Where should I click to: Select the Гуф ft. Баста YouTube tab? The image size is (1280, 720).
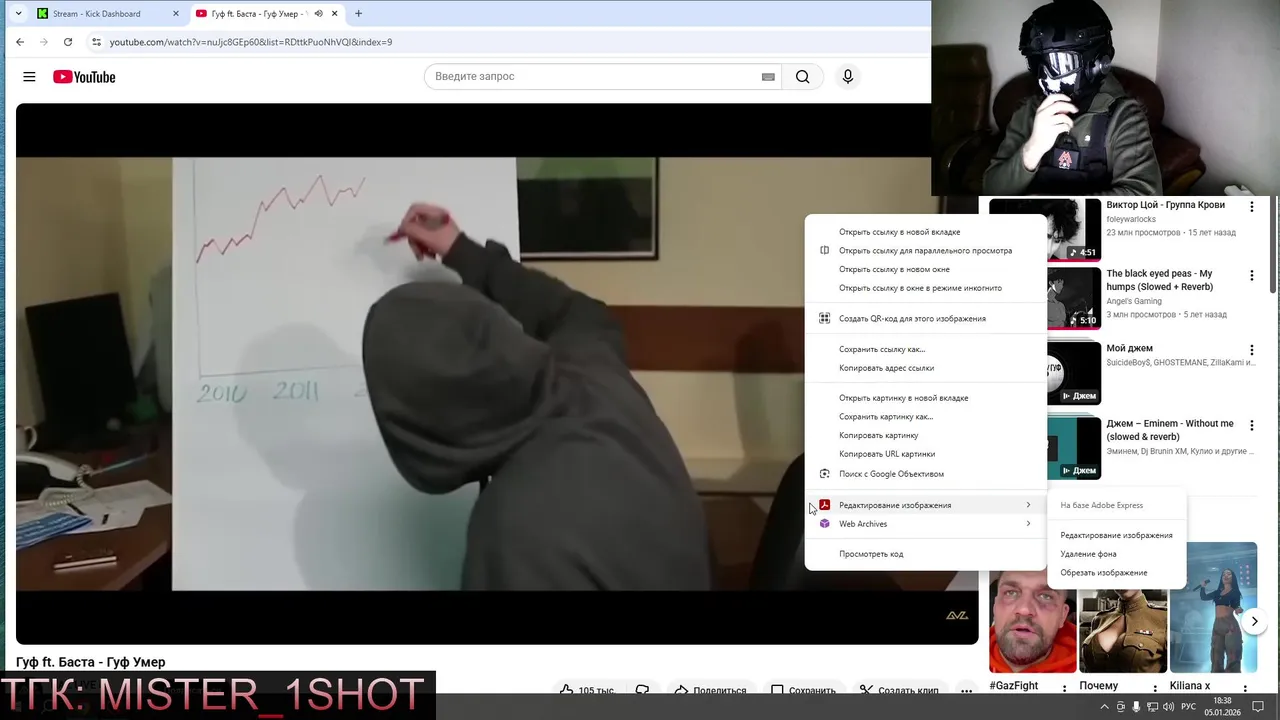(x=267, y=14)
